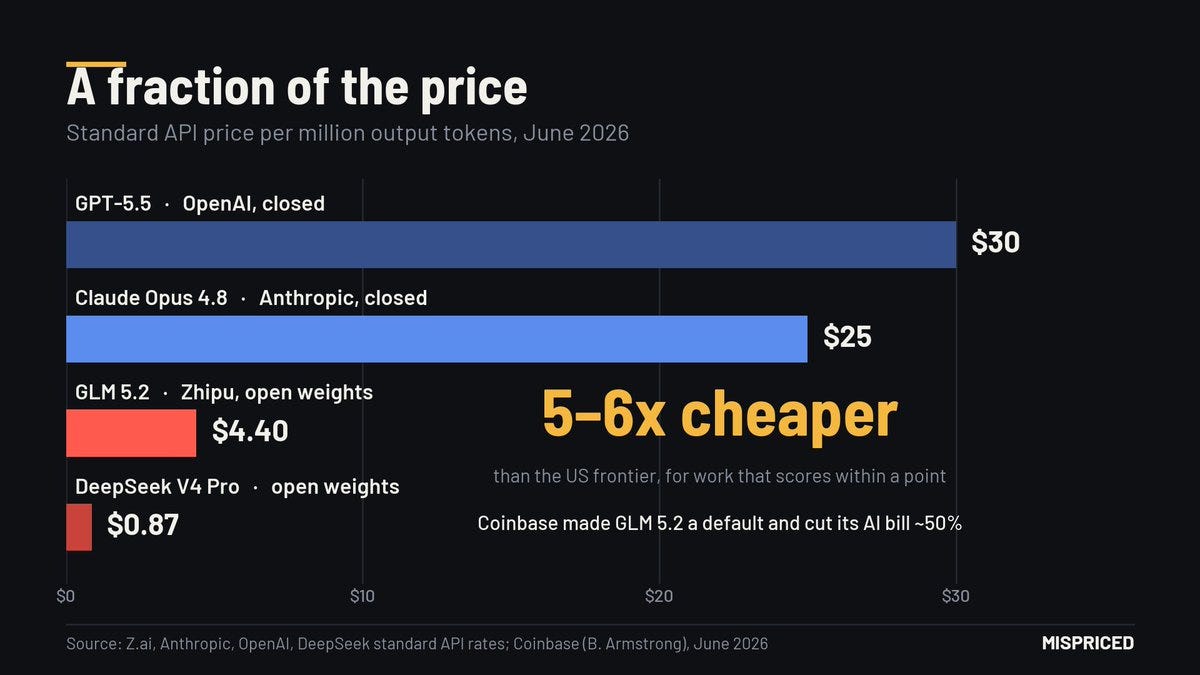Click the GLM 5.2 red bar
The image size is (1200, 675).
point(131,433)
